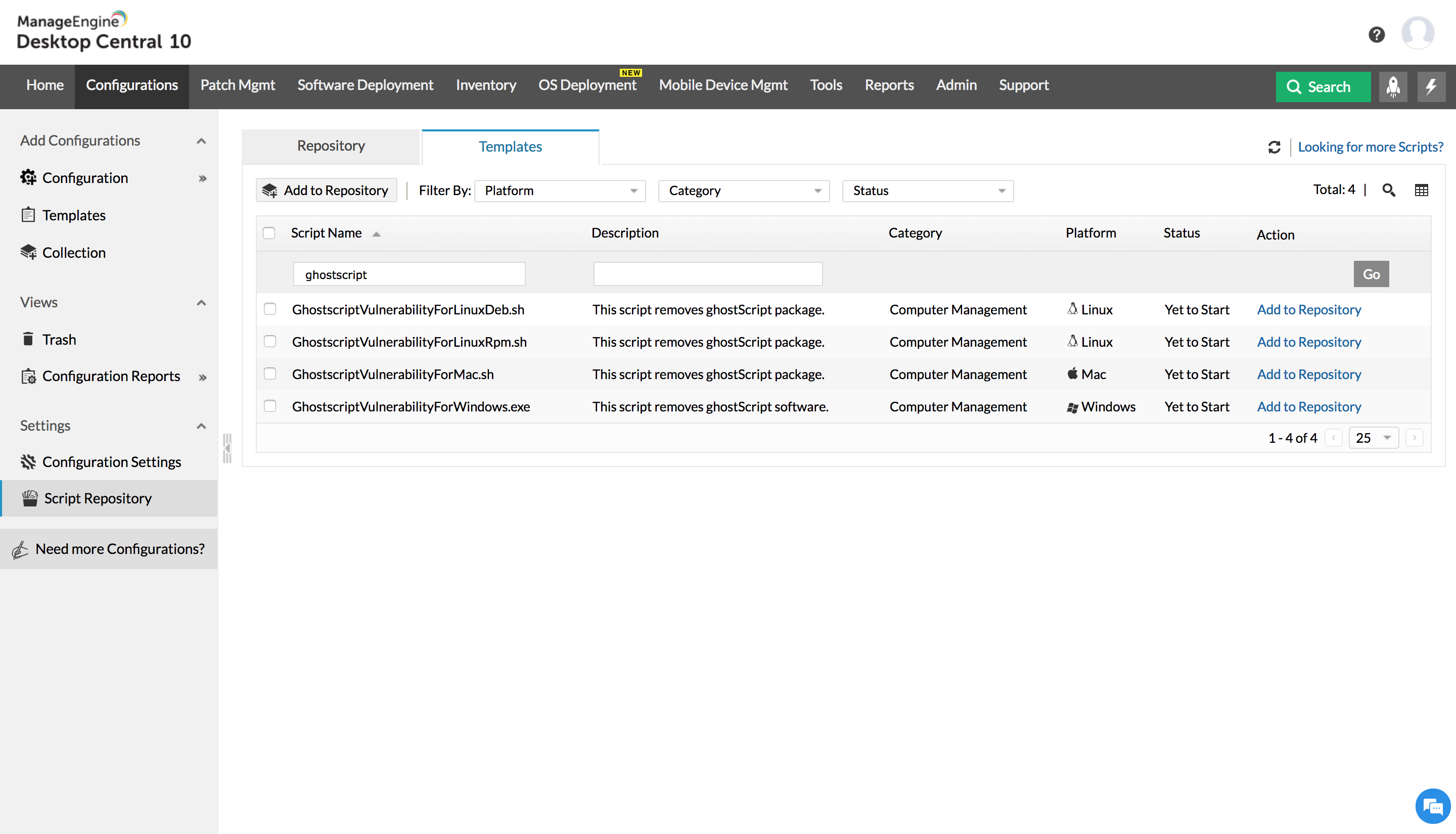This screenshot has width=1456, height=834.
Task: Click the lightning bolt icon in navbar
Action: tap(1431, 86)
